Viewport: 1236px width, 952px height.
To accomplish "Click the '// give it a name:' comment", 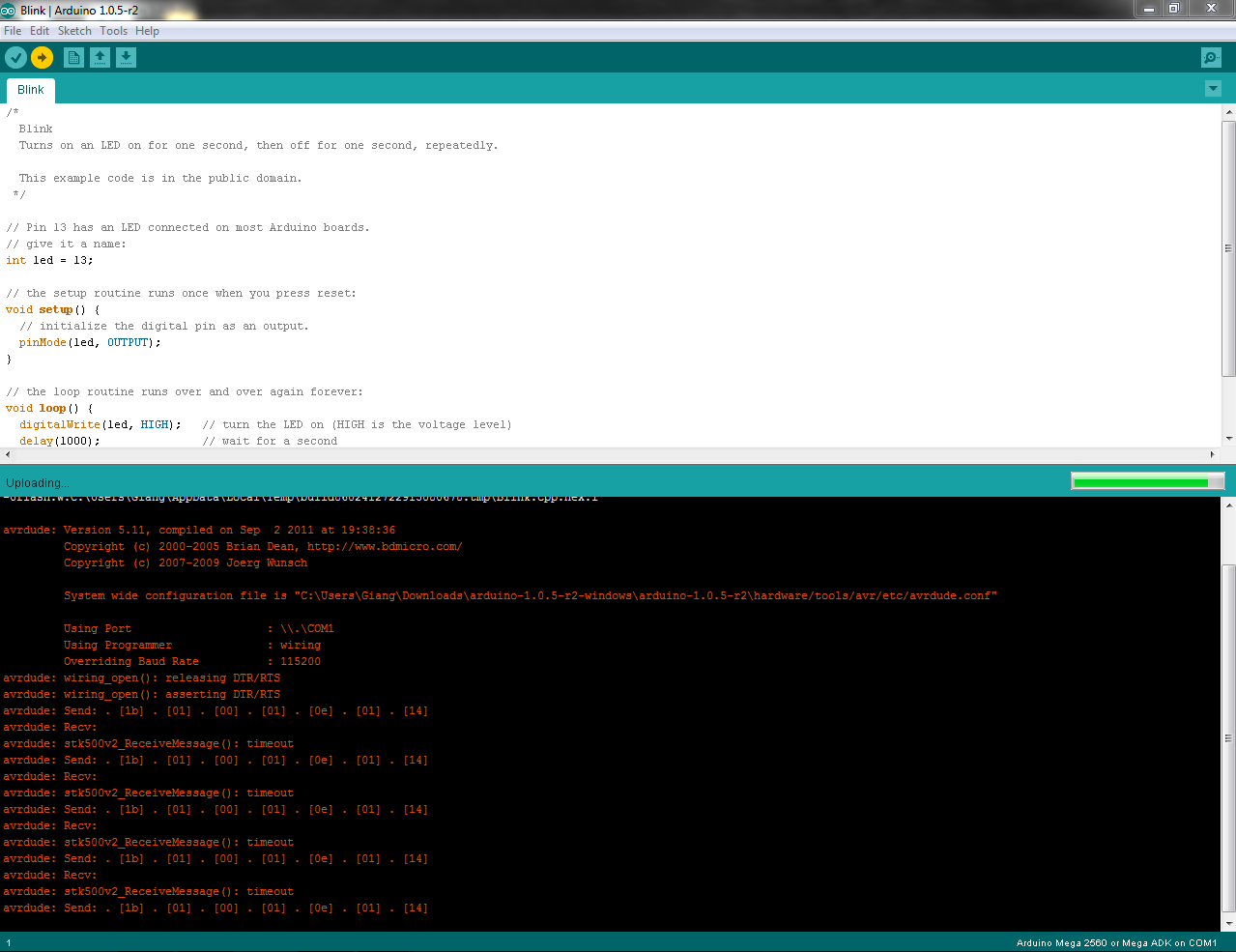I will (66, 244).
